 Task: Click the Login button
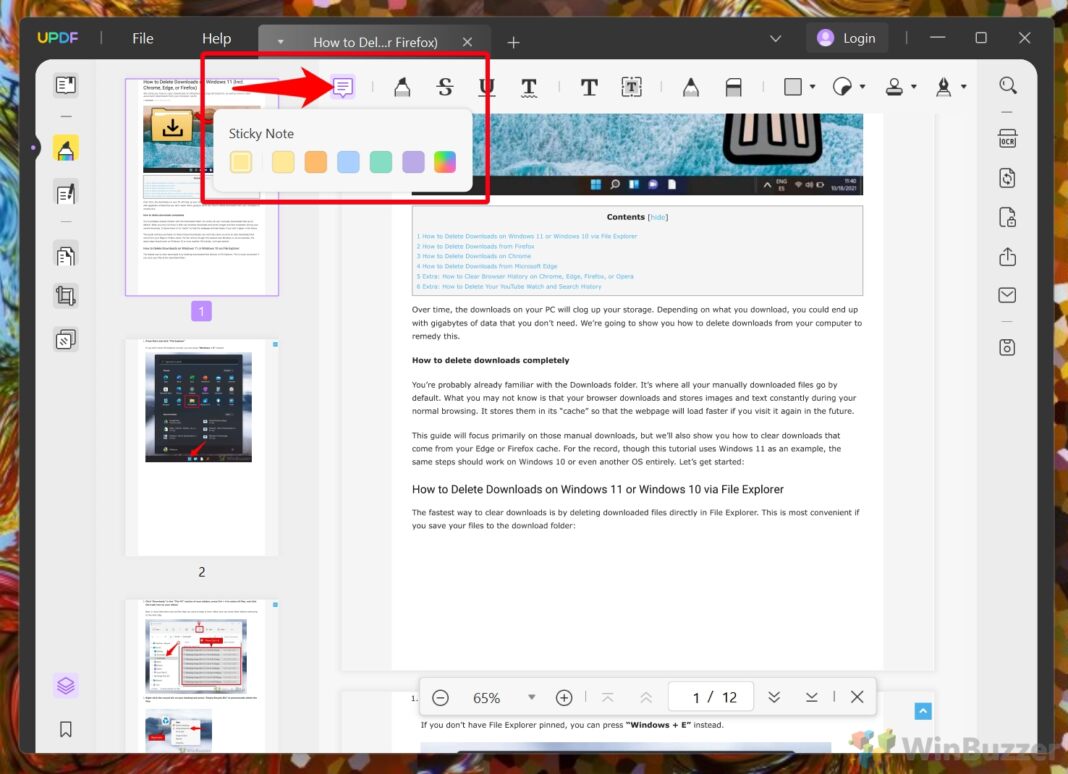click(x=846, y=38)
